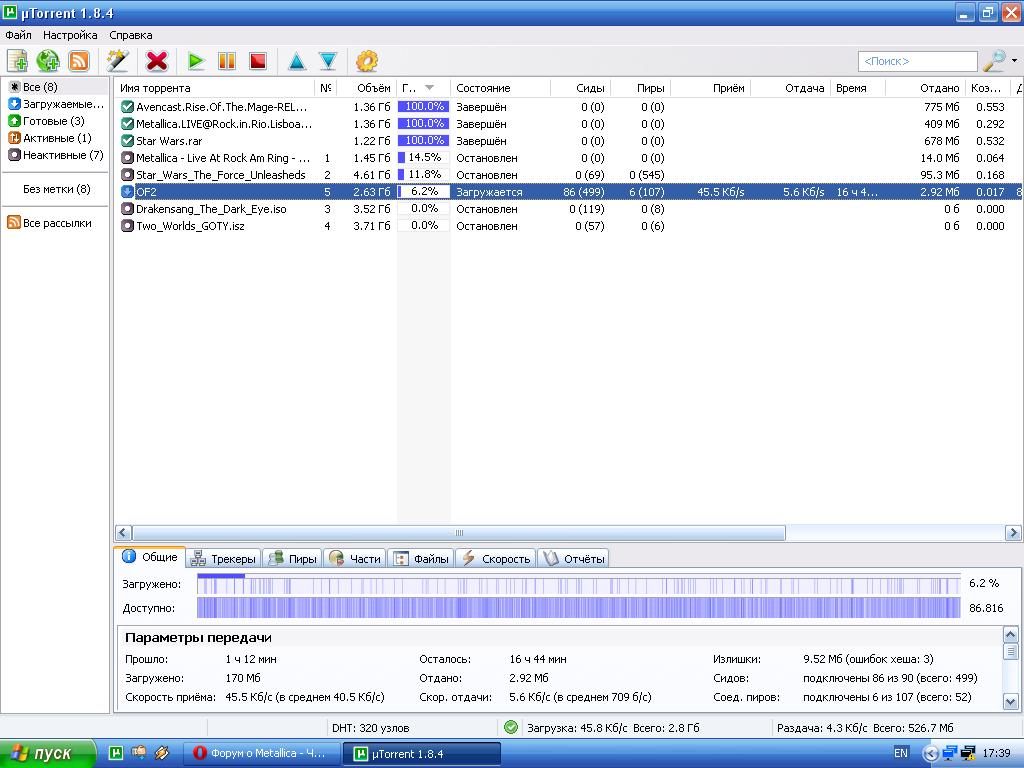This screenshot has width=1024, height=768.
Task: Open the RSS feed toolbar icon
Action: click(x=79, y=61)
